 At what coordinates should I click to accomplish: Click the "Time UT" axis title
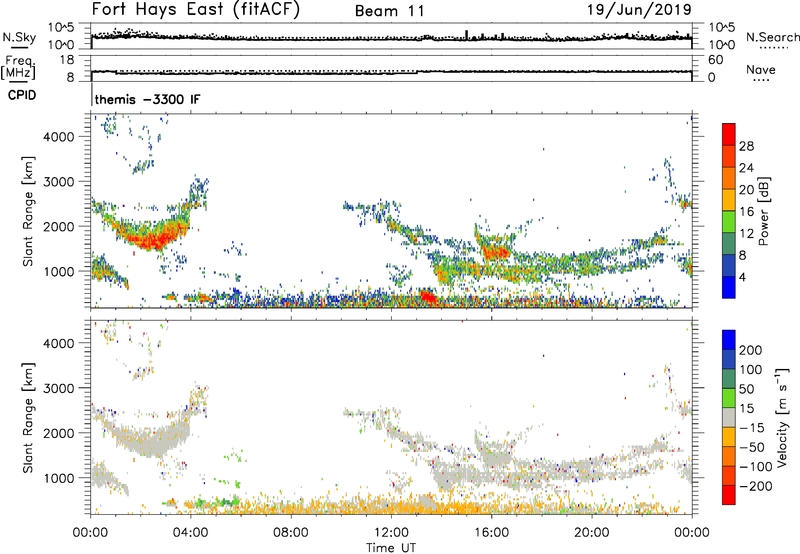(391, 548)
